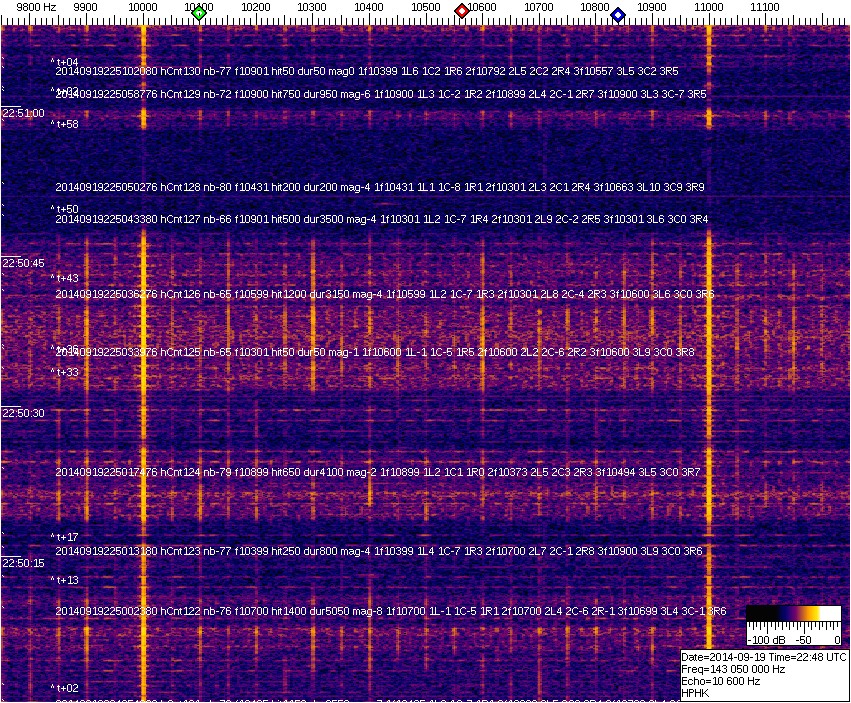Click the 10000 Hz label on ruler
851x703 pixels.
(x=143, y=7)
